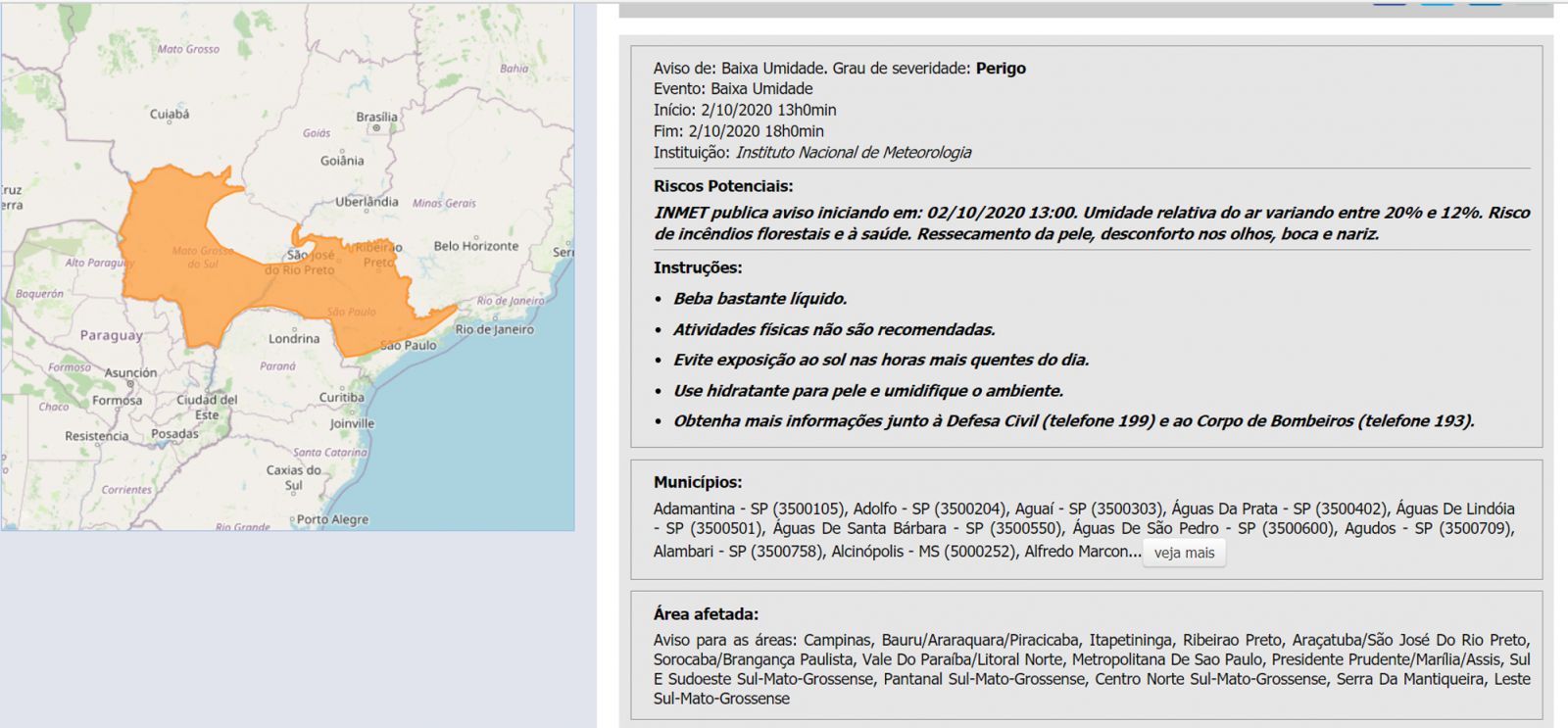
Task: Click the Rio de Janeiro city label
Action: tap(494, 329)
